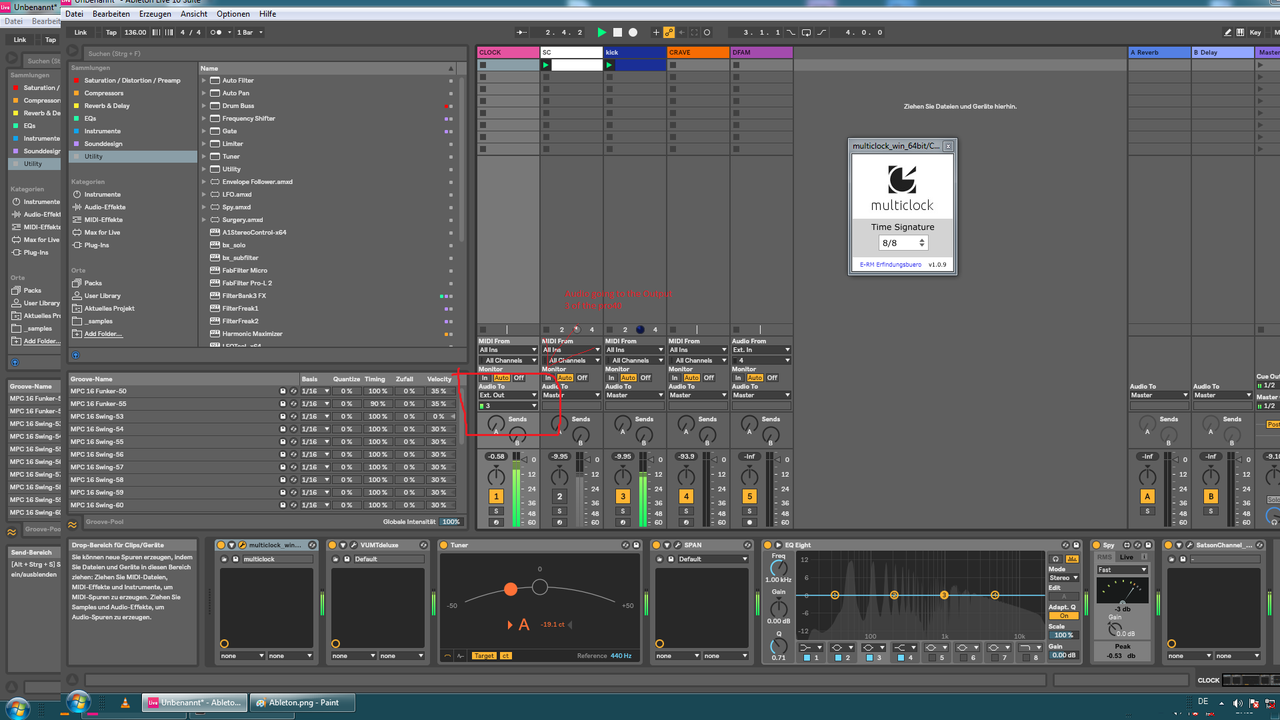Adjust the CLOCK track Send A knob
The width and height of the screenshot is (1280, 720).
496,425
